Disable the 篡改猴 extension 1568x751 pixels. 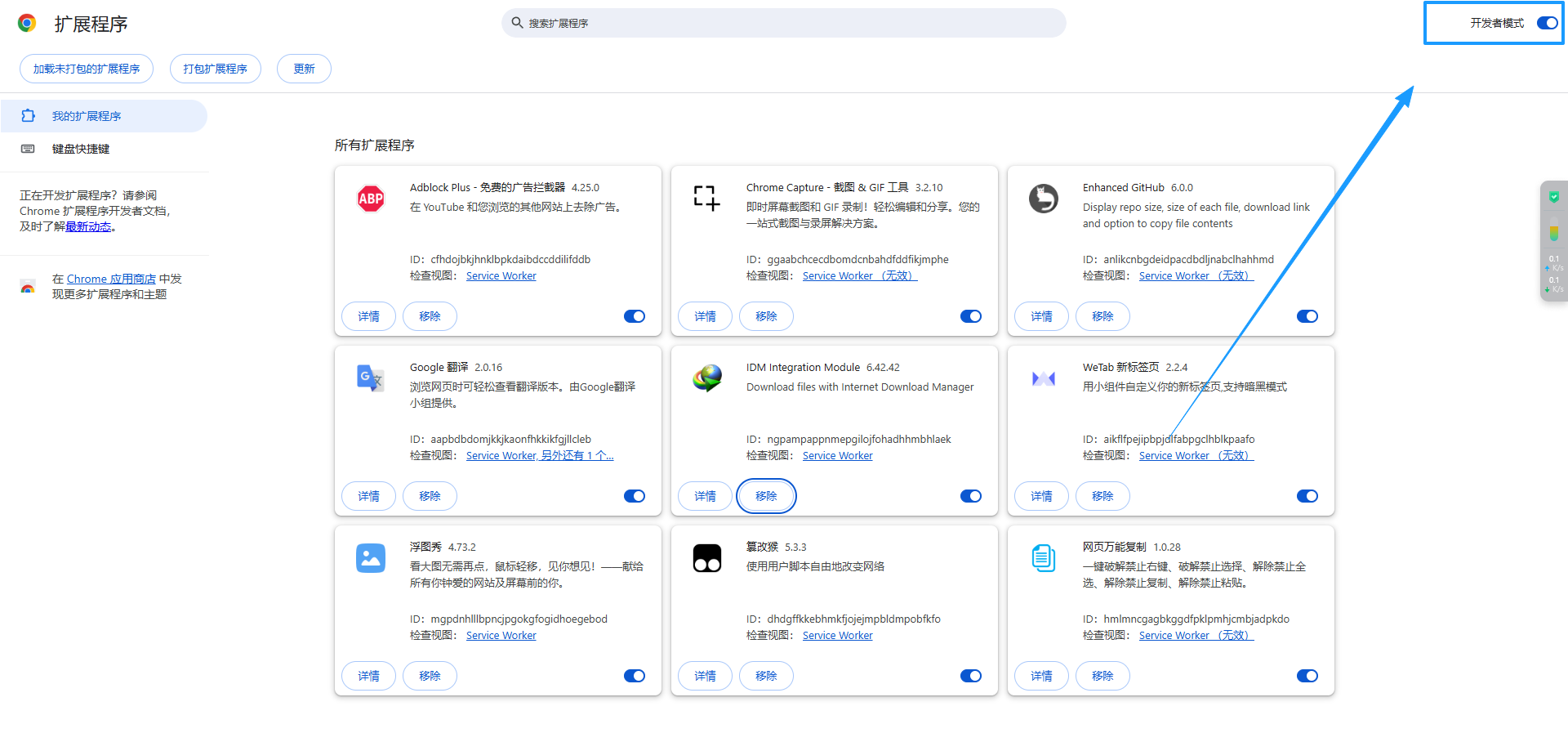(x=971, y=676)
